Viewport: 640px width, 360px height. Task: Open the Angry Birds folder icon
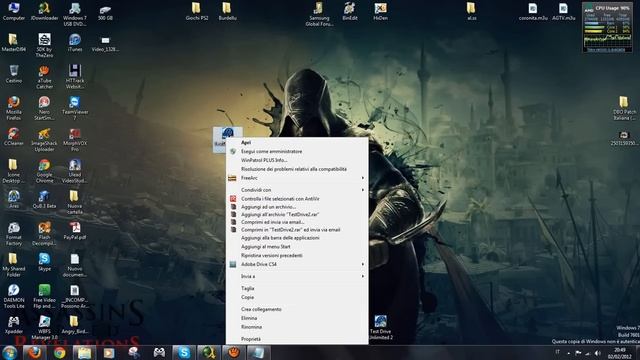click(x=75, y=325)
